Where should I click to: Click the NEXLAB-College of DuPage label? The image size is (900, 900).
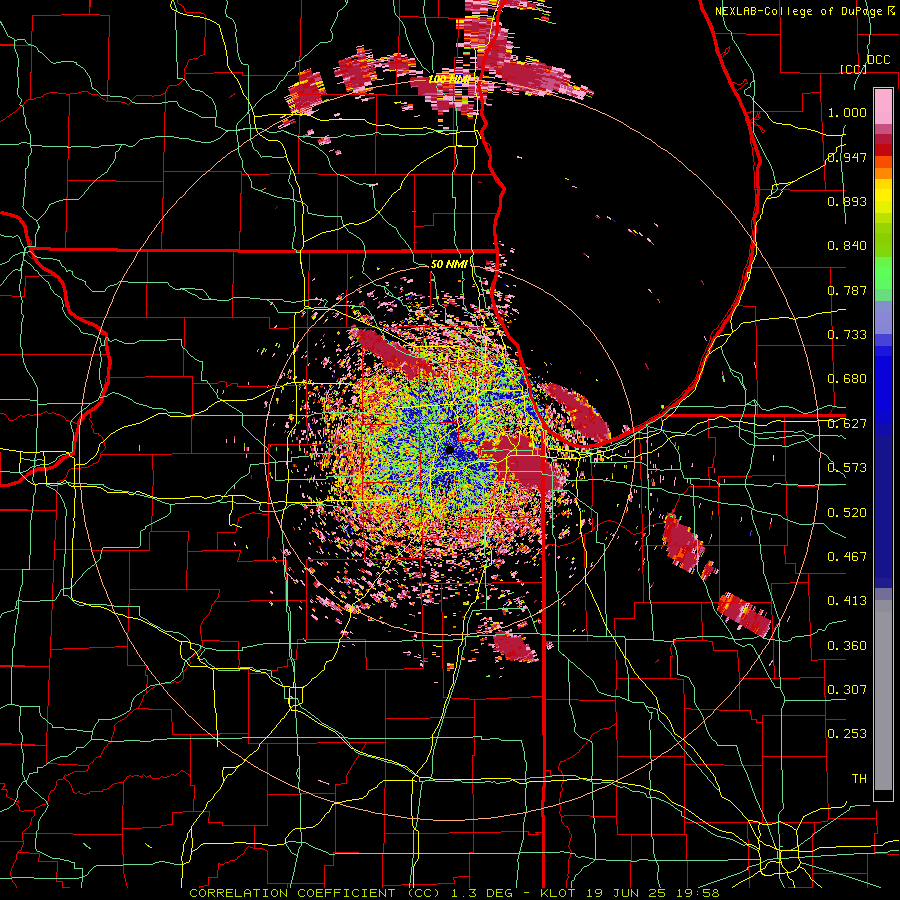tap(798, 11)
